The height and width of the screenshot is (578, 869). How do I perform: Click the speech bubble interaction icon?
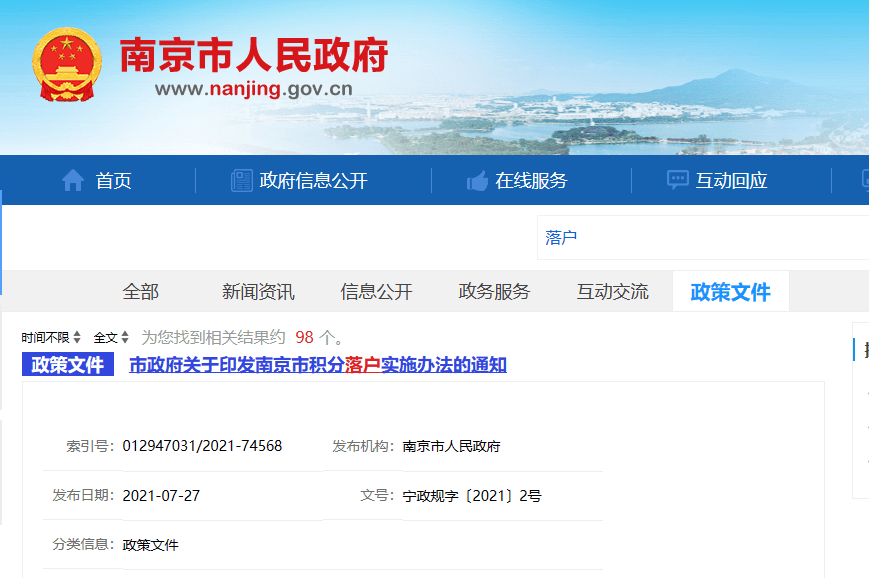pos(677,181)
